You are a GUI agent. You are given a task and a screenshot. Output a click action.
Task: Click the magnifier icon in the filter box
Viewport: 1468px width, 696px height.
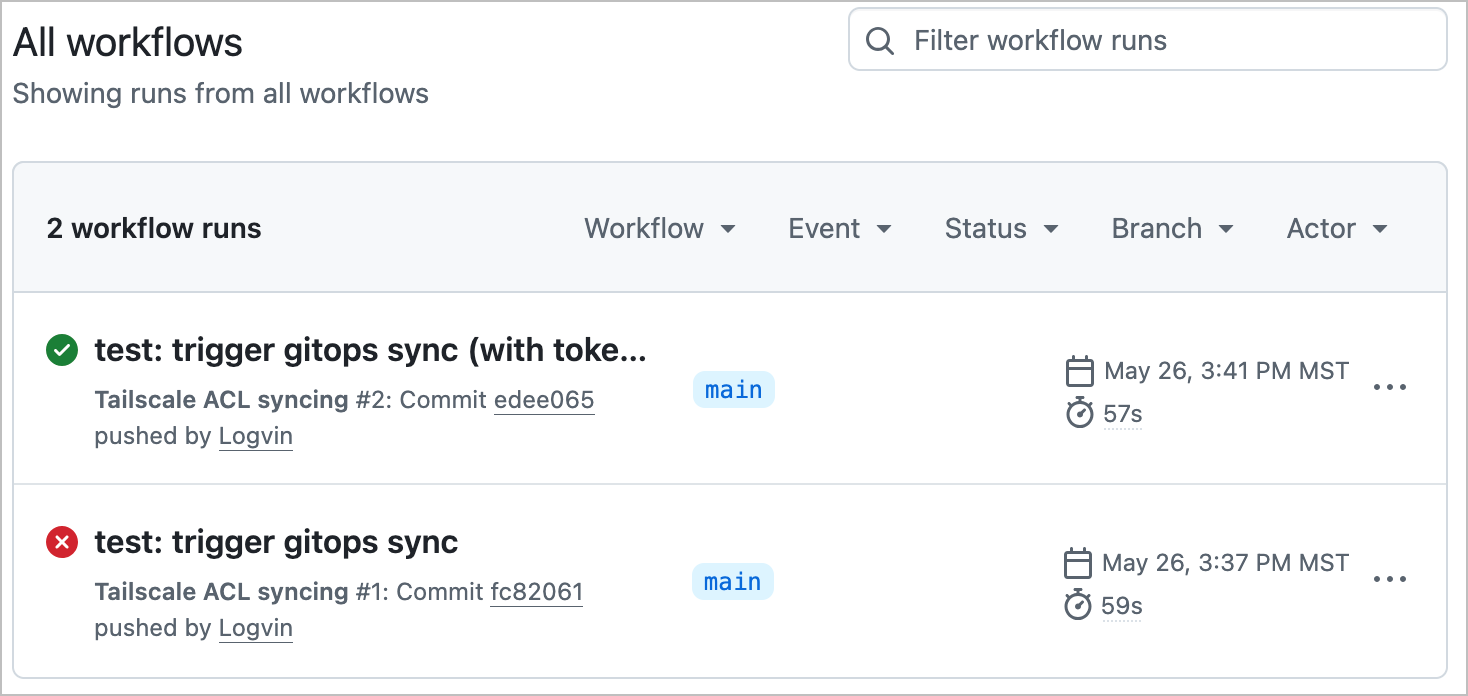(x=880, y=41)
